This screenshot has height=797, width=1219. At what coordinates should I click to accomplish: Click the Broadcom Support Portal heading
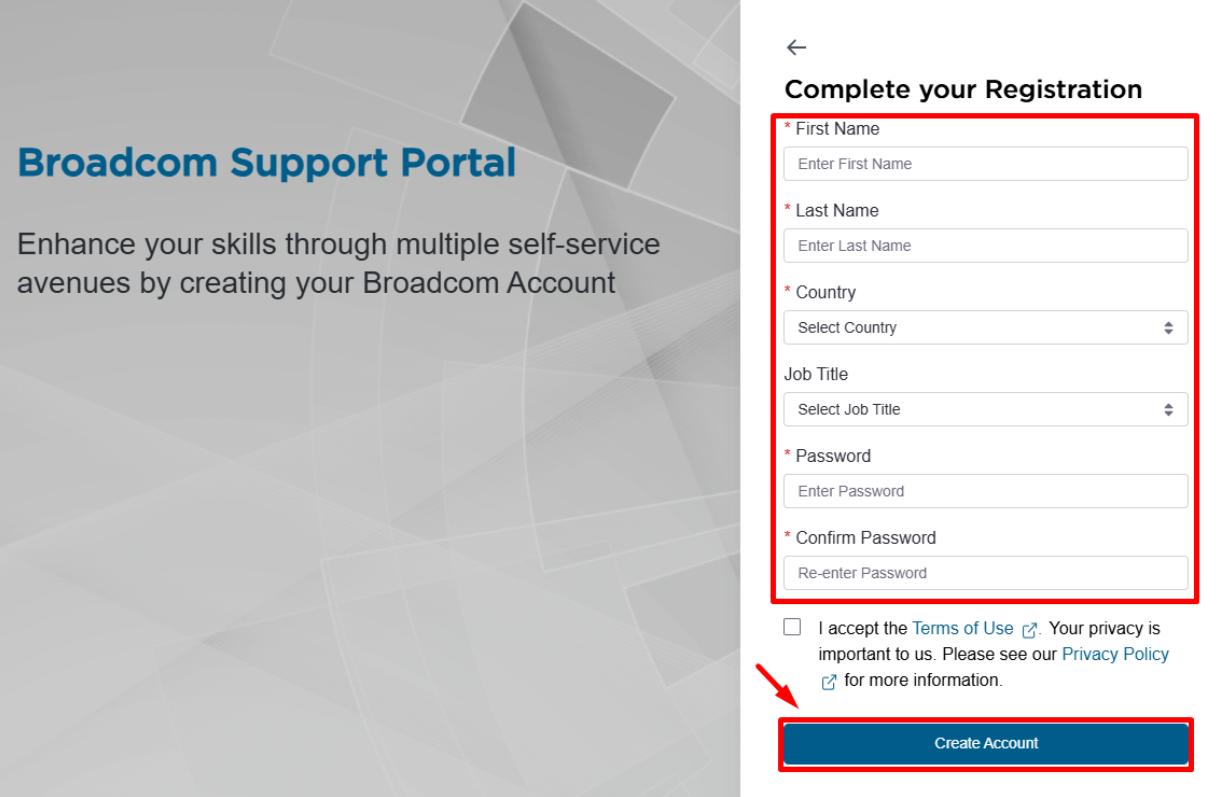267,163
